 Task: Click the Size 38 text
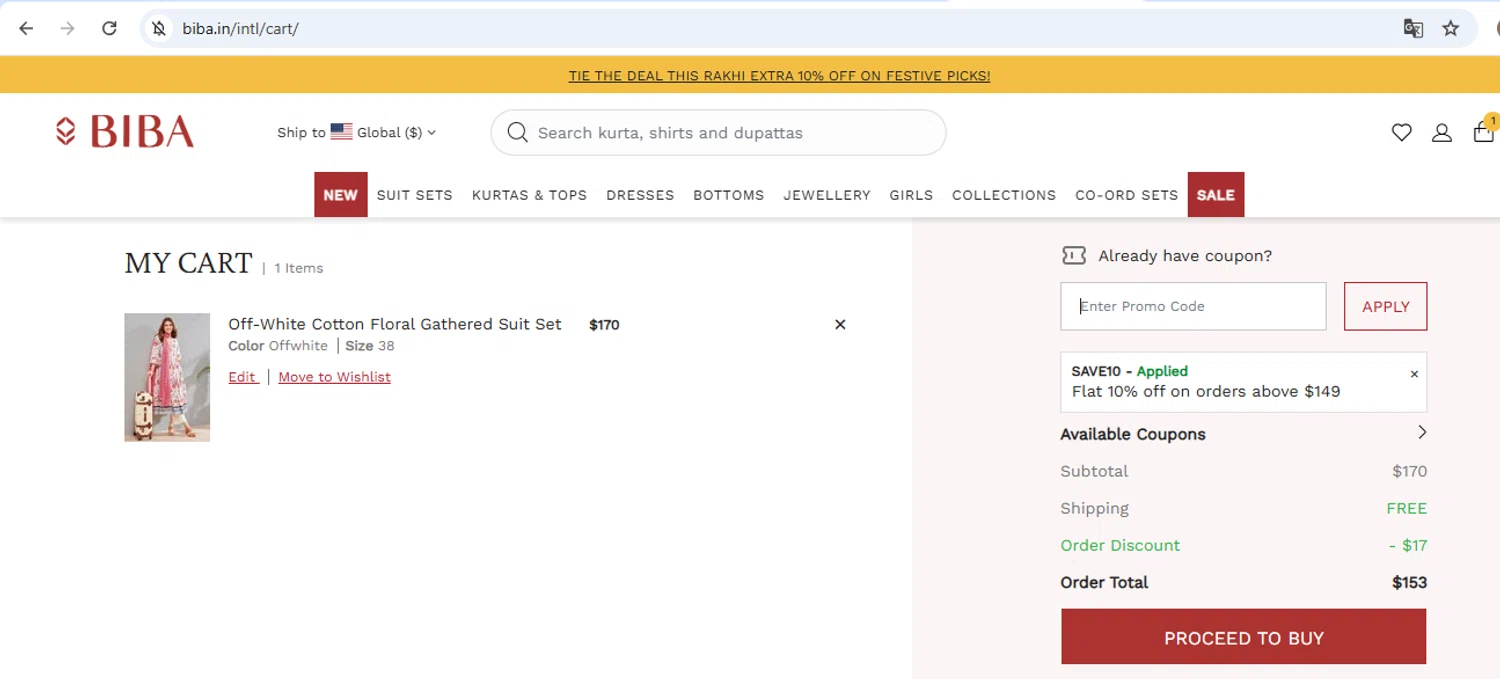(x=370, y=346)
